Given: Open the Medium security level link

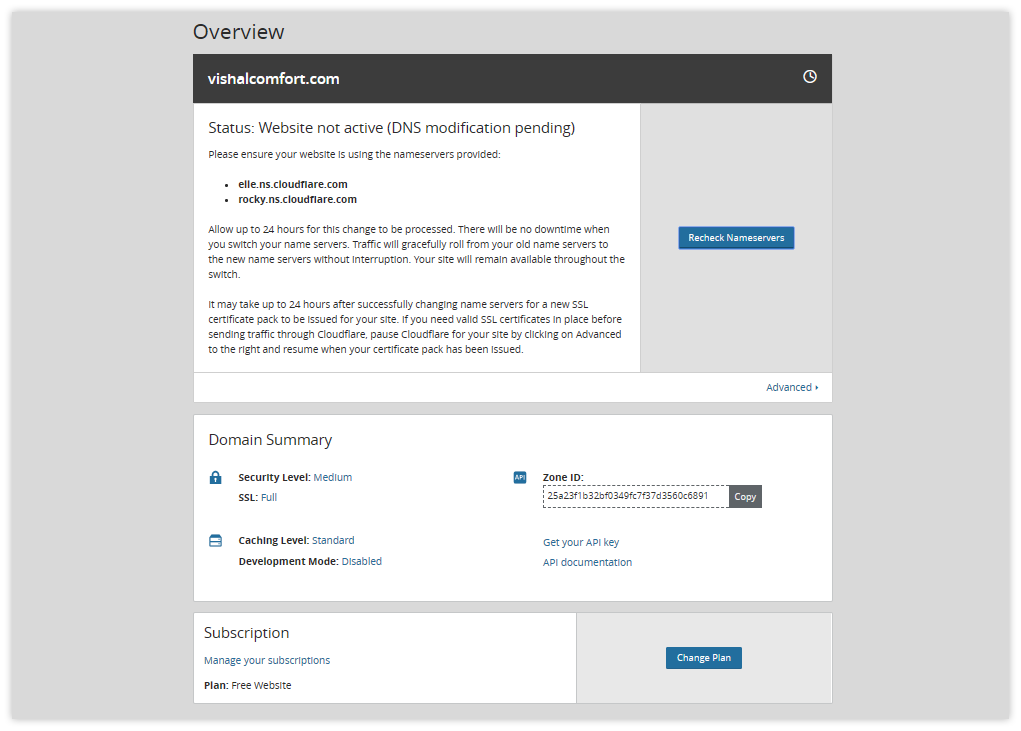Looking at the screenshot, I should point(333,477).
